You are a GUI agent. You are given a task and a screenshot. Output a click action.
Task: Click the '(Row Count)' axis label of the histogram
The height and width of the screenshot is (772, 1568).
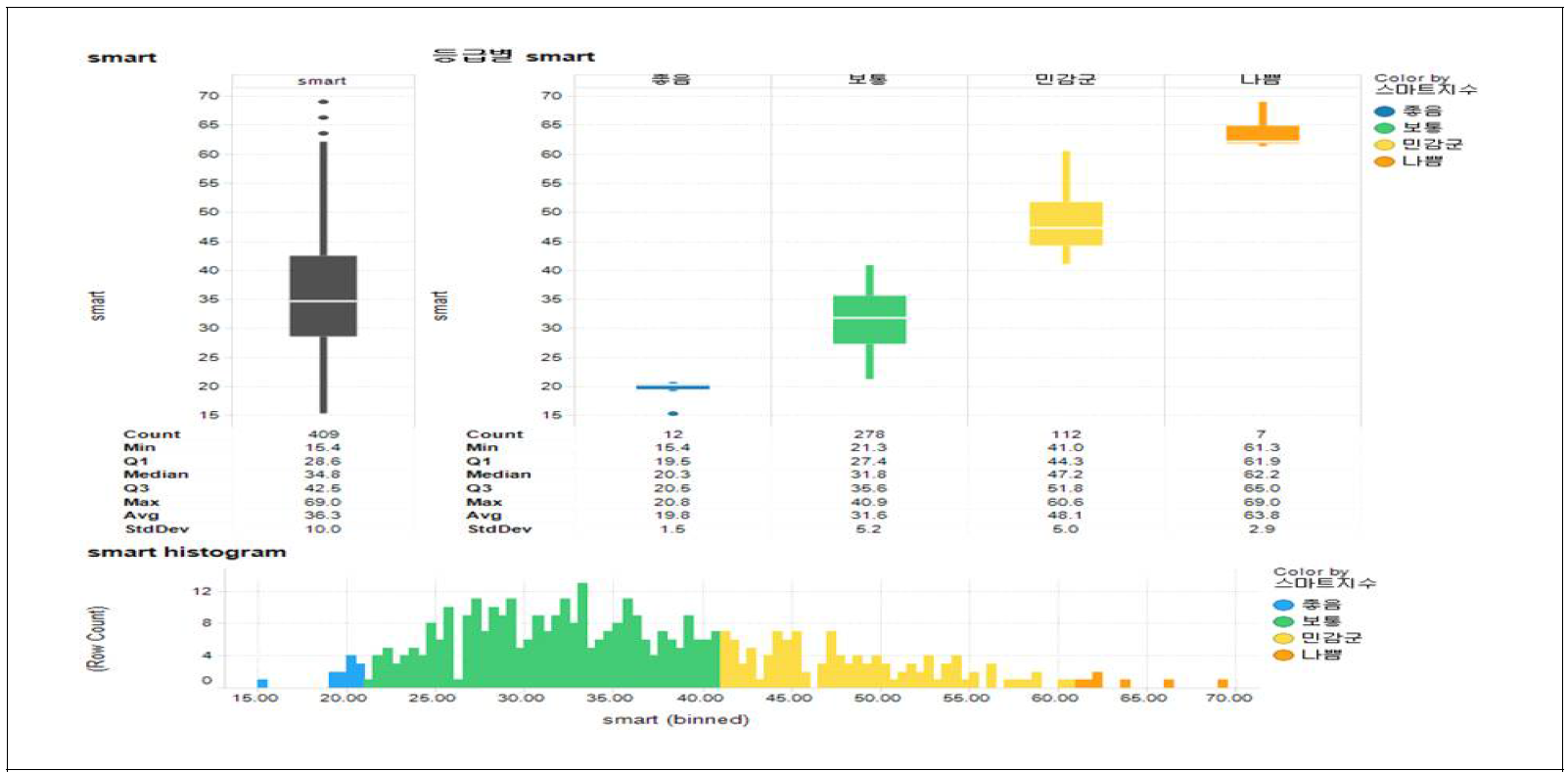[x=96, y=638]
